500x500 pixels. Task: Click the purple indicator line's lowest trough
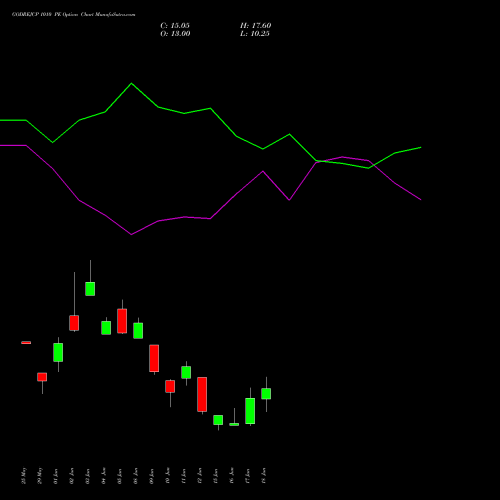click(131, 234)
